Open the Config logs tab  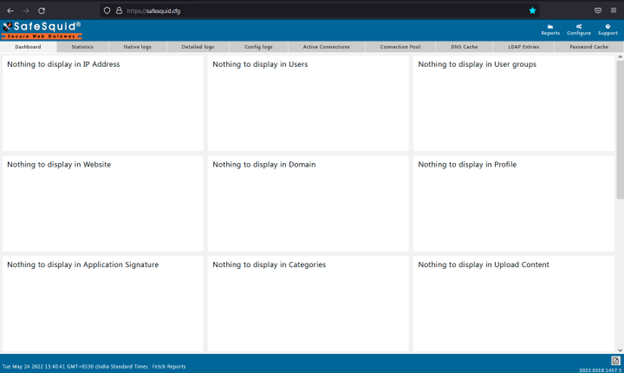[258, 47]
